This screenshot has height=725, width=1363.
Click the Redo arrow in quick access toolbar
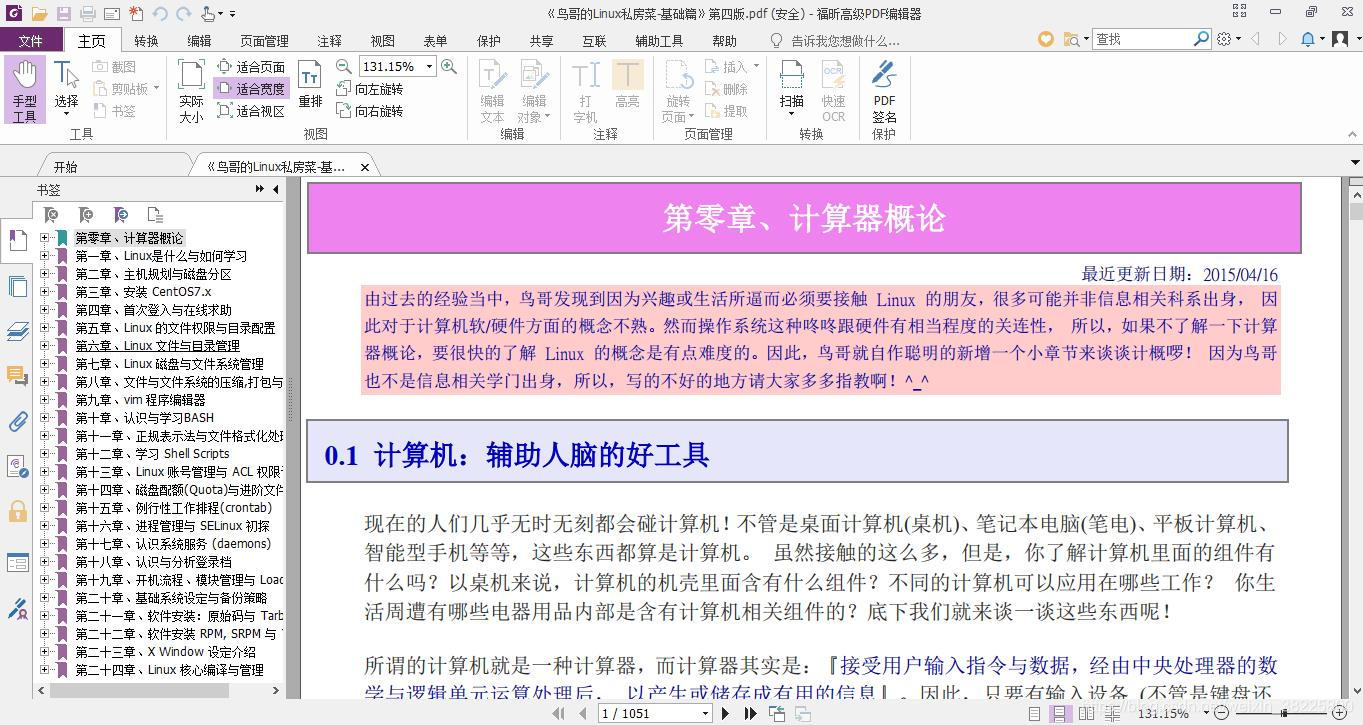[184, 14]
